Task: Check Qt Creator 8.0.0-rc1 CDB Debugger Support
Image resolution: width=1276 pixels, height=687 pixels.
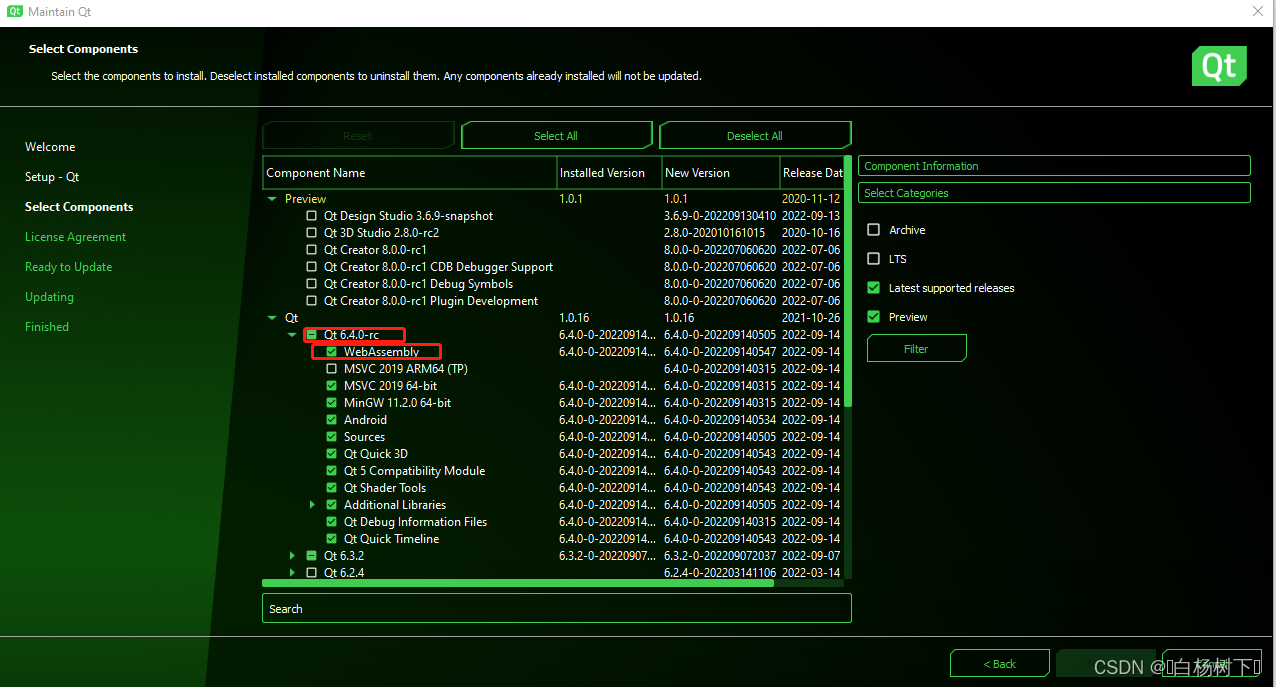Action: click(x=312, y=267)
